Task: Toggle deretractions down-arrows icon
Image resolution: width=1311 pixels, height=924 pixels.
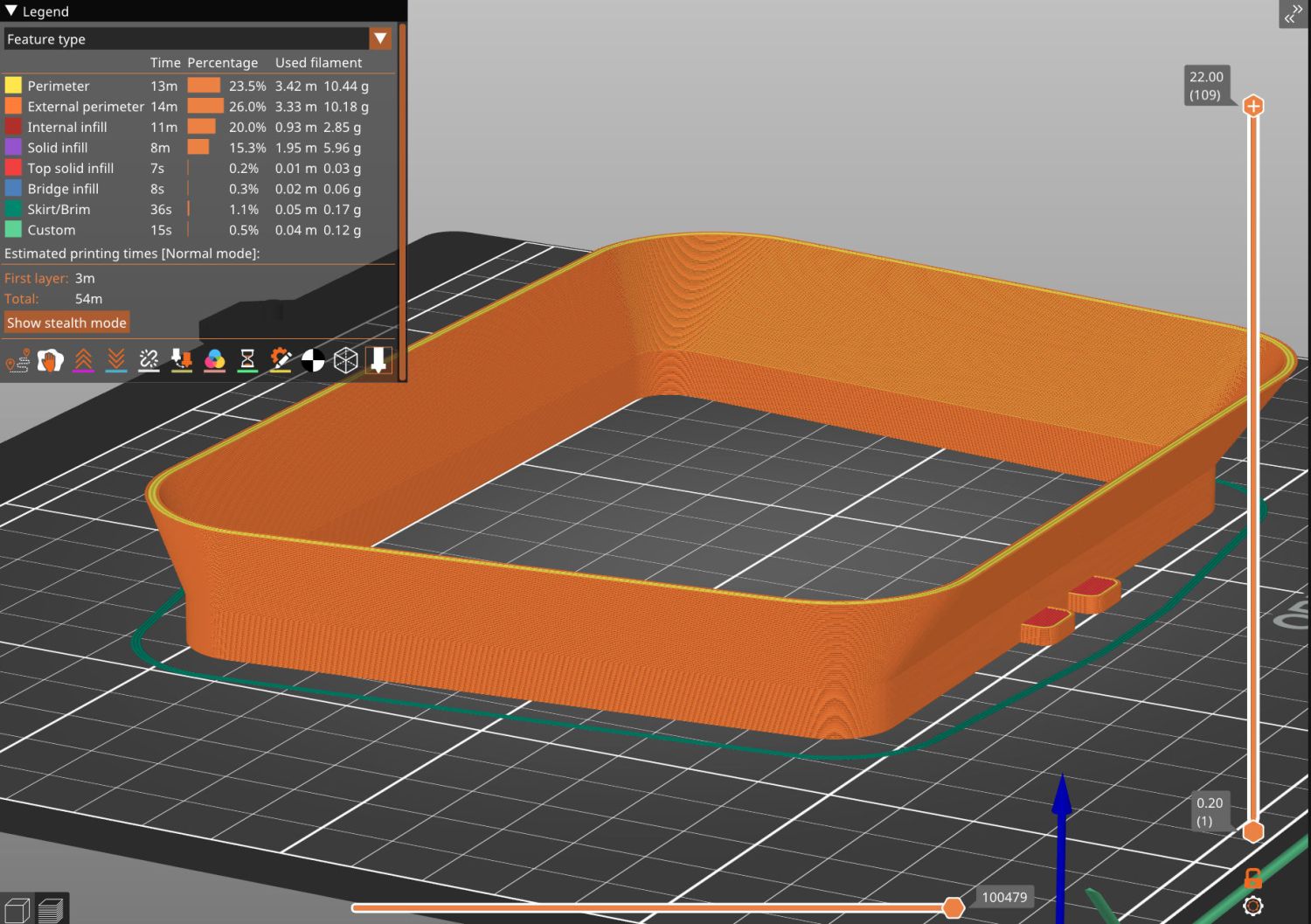Action: click(x=116, y=360)
